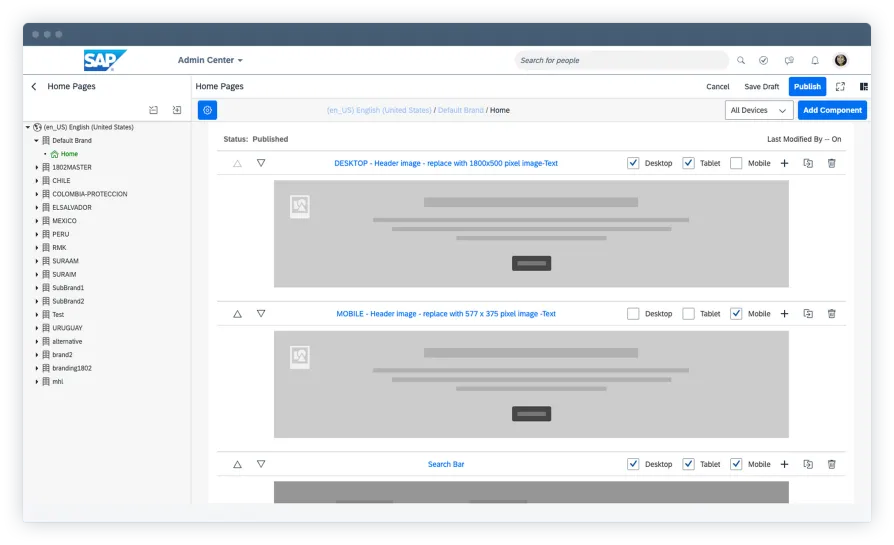
Task: Enable Mobile checkbox for DESKTOP Header image
Action: 736,163
